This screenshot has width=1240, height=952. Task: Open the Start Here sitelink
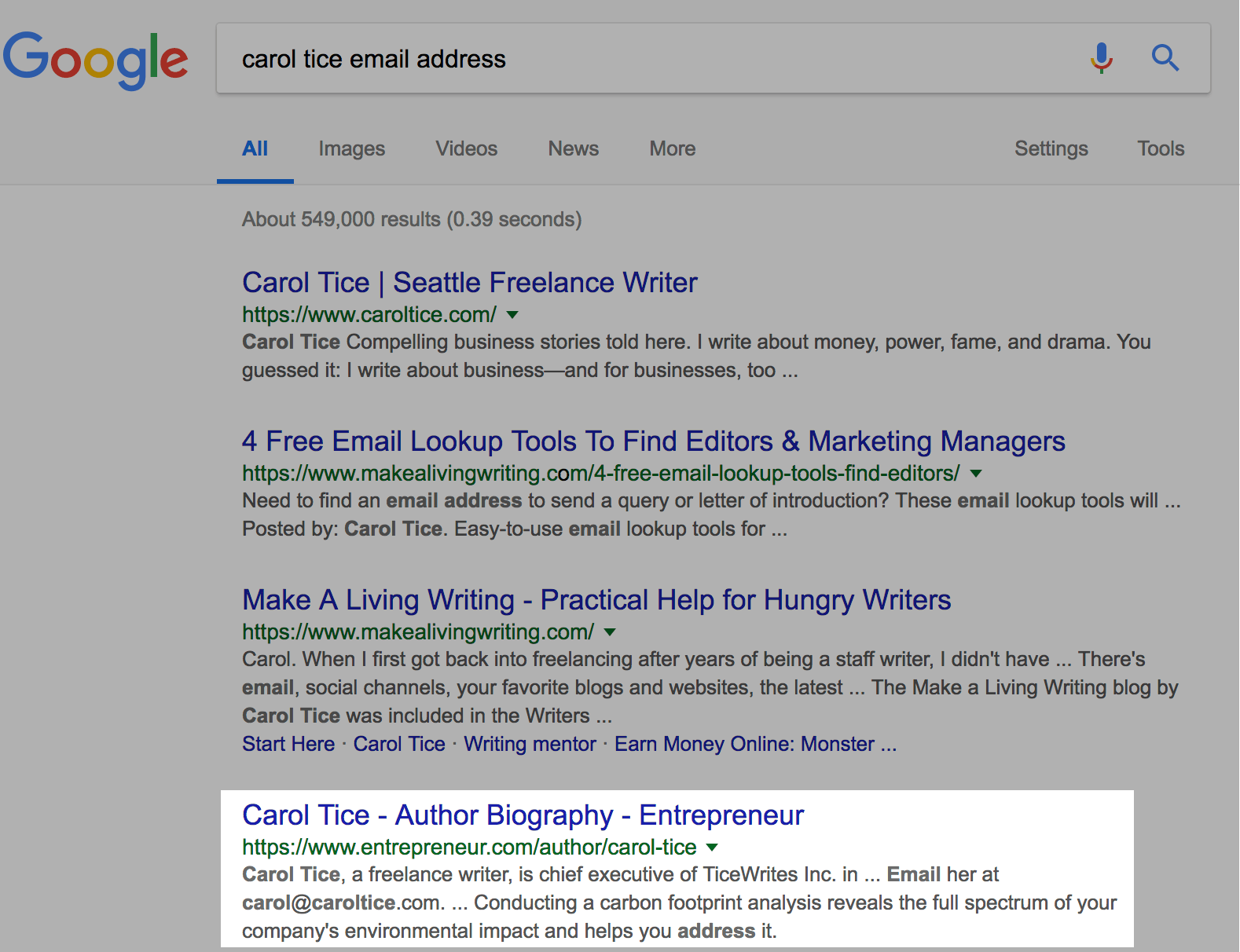(288, 744)
